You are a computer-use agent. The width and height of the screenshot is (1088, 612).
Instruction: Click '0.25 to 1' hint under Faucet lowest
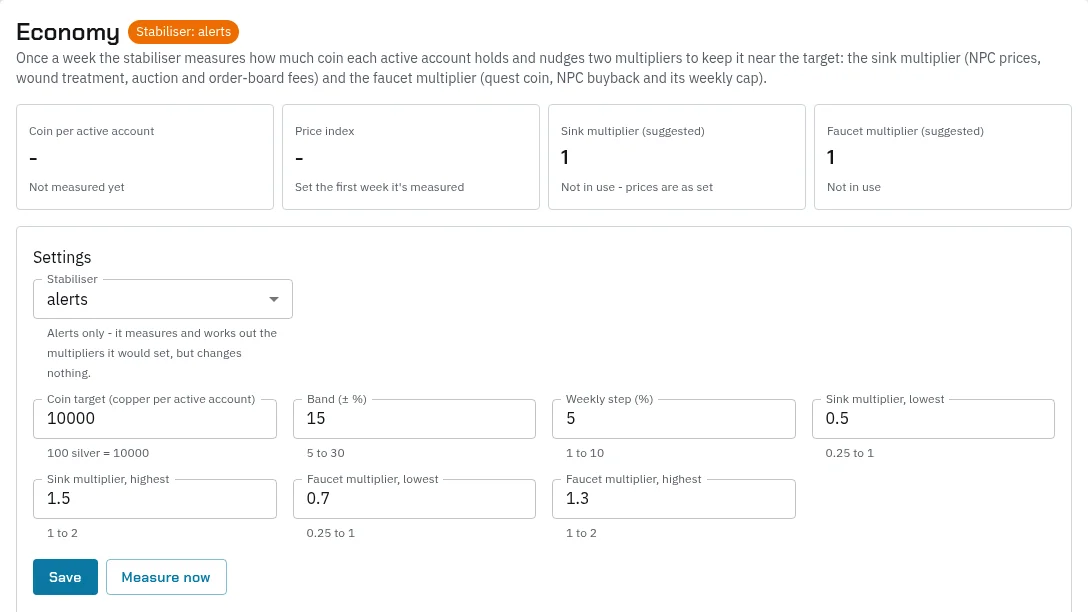[330, 533]
